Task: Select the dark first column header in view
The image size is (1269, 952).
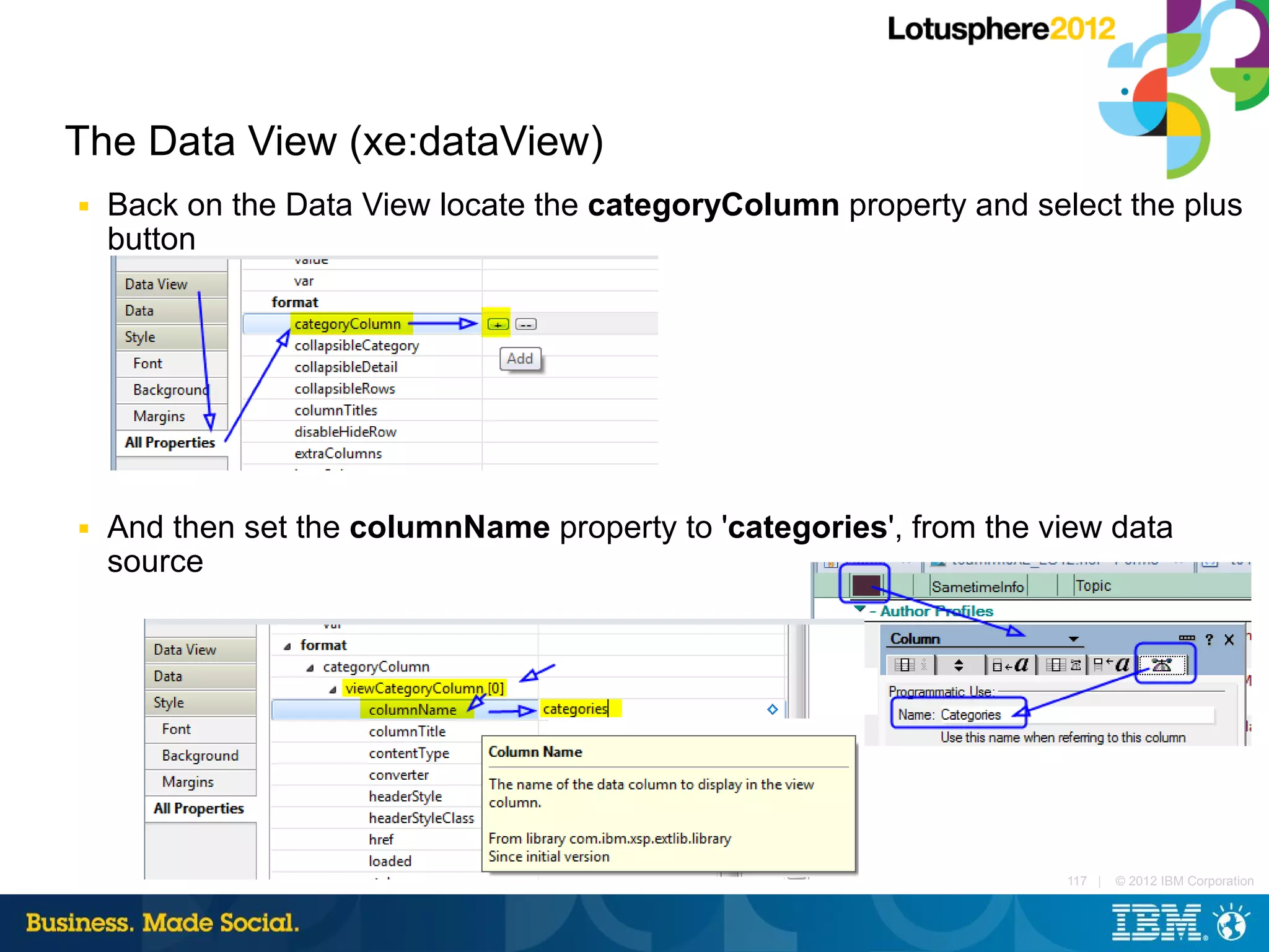Action: (x=865, y=585)
